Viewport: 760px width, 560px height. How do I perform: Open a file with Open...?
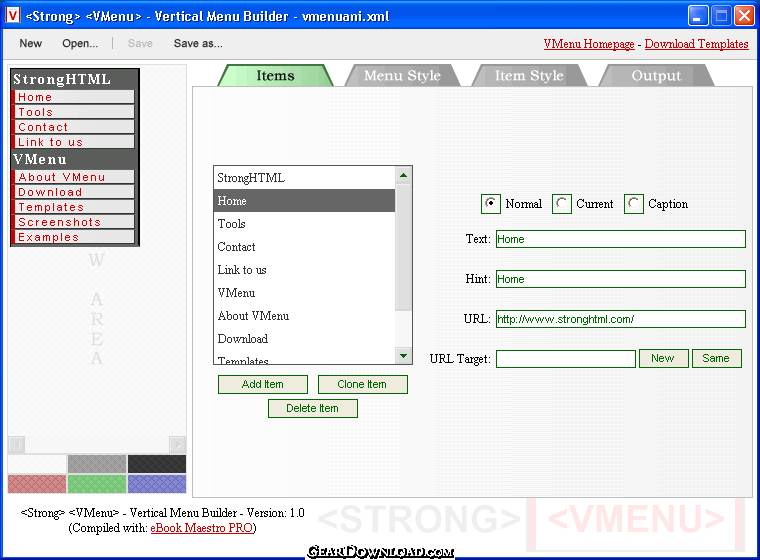[x=80, y=44]
